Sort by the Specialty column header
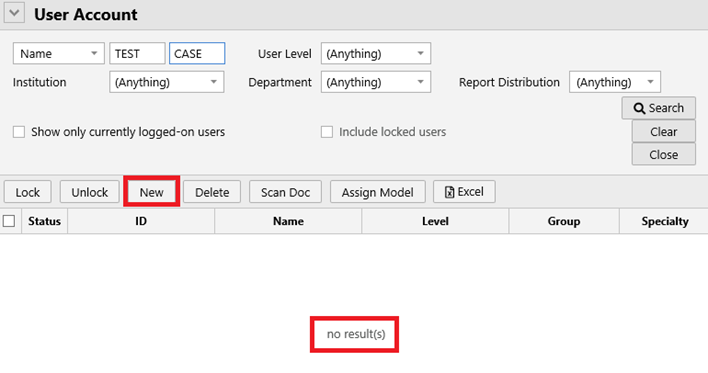The height and width of the screenshot is (373, 708). [664, 221]
